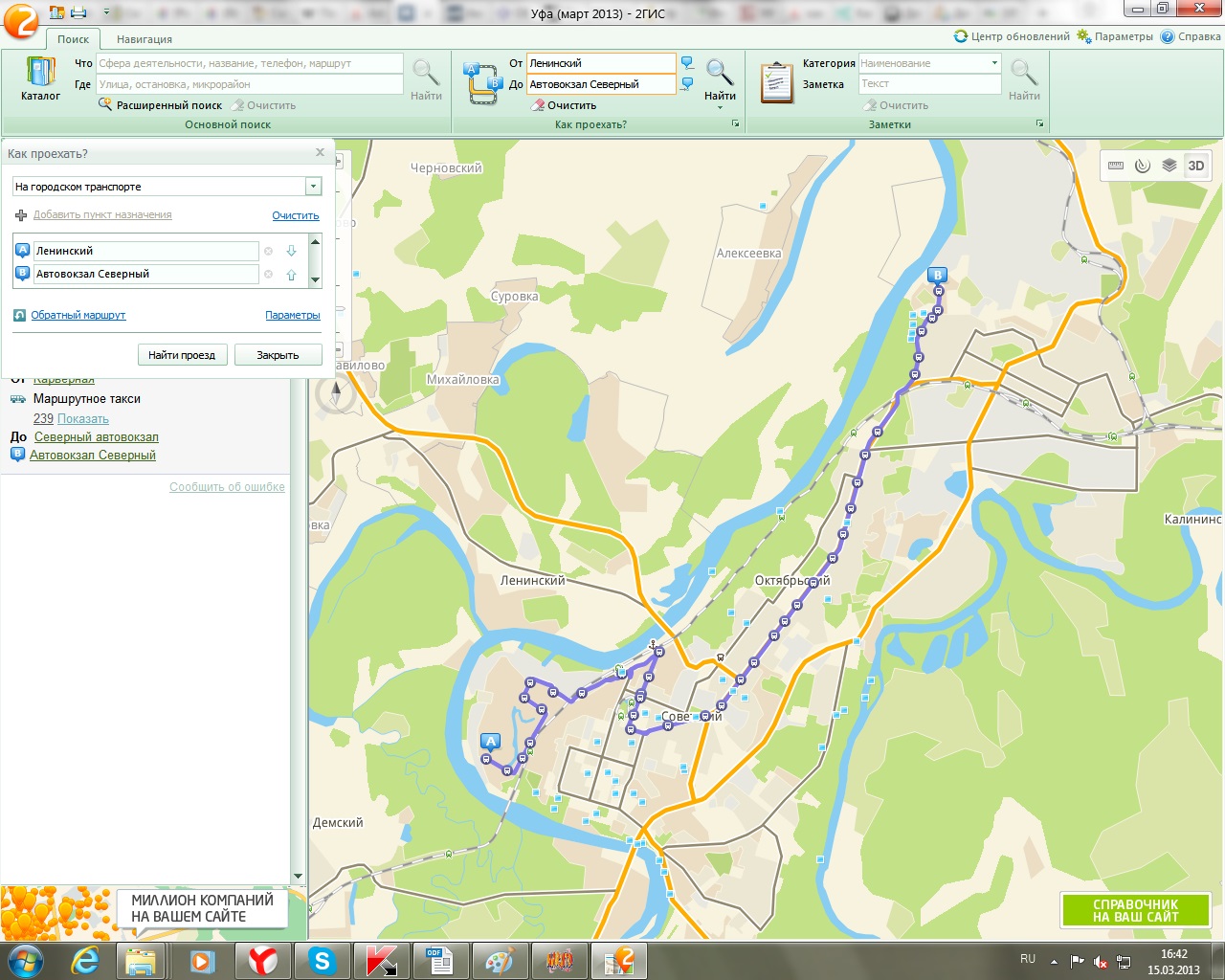The height and width of the screenshot is (980, 1225).
Task: Click the print icon in the quick access bar
Action: pyautogui.click(x=78, y=12)
